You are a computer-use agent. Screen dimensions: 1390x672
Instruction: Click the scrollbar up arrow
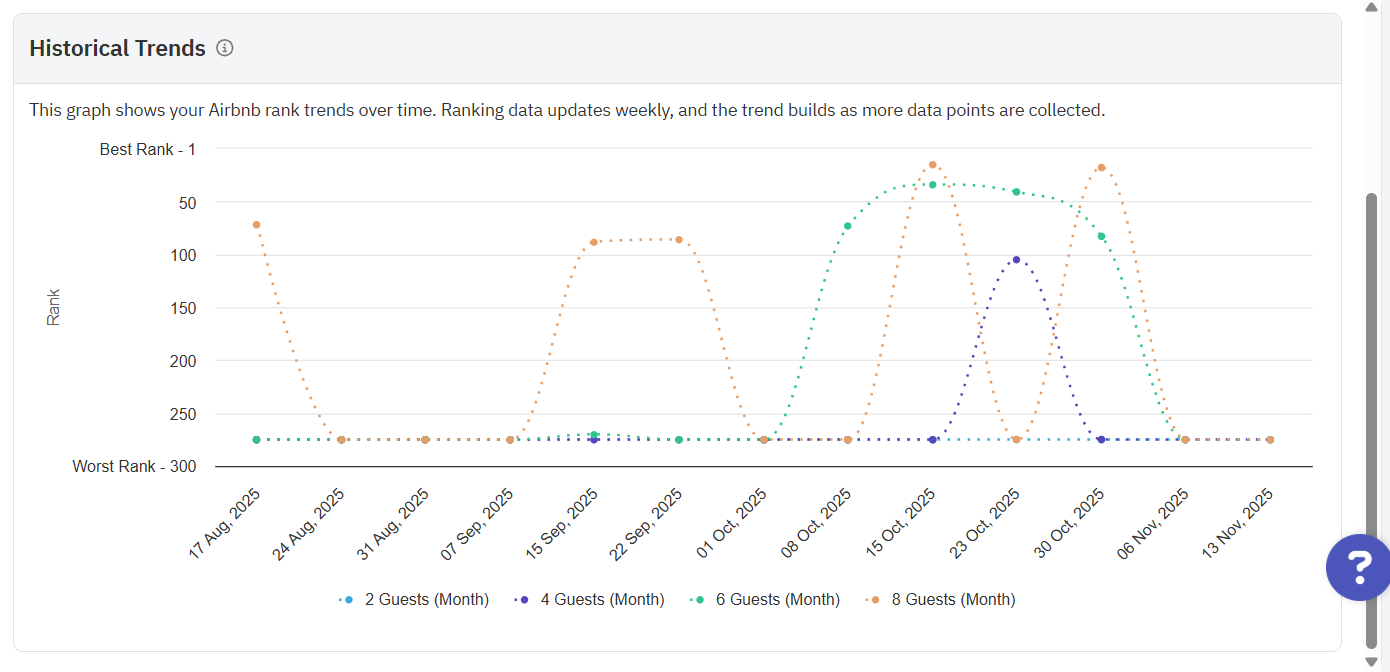tap(1371, 7)
